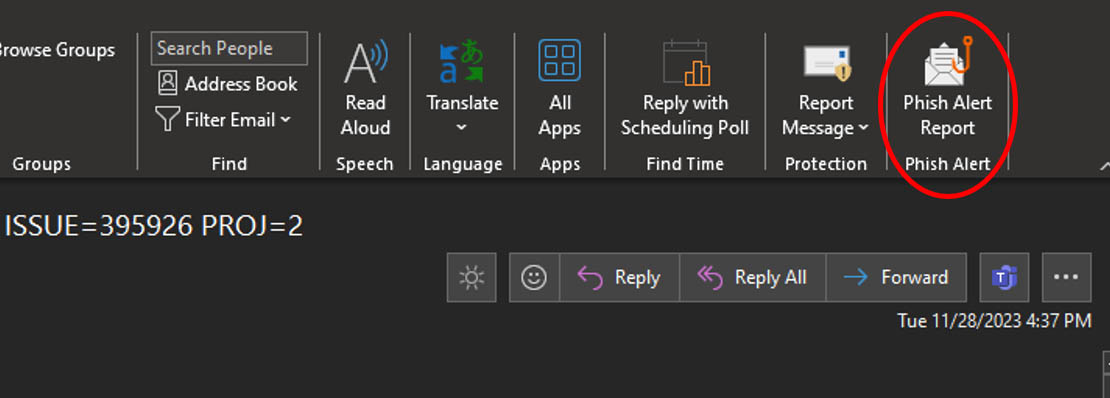Screen dimensions: 1110x398
Task: Forward this email message
Action: [x=896, y=278]
